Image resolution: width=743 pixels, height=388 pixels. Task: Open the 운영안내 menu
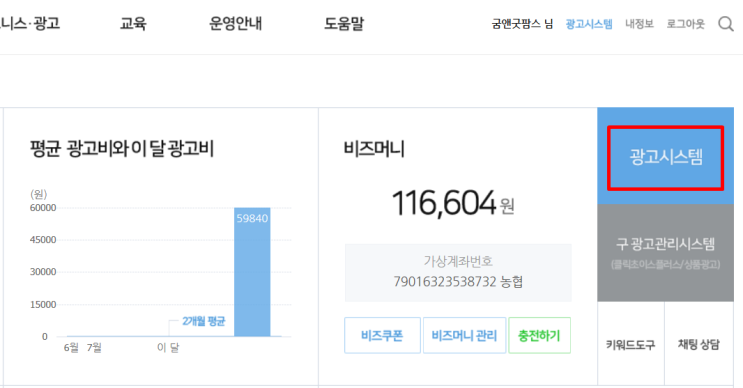point(236,23)
